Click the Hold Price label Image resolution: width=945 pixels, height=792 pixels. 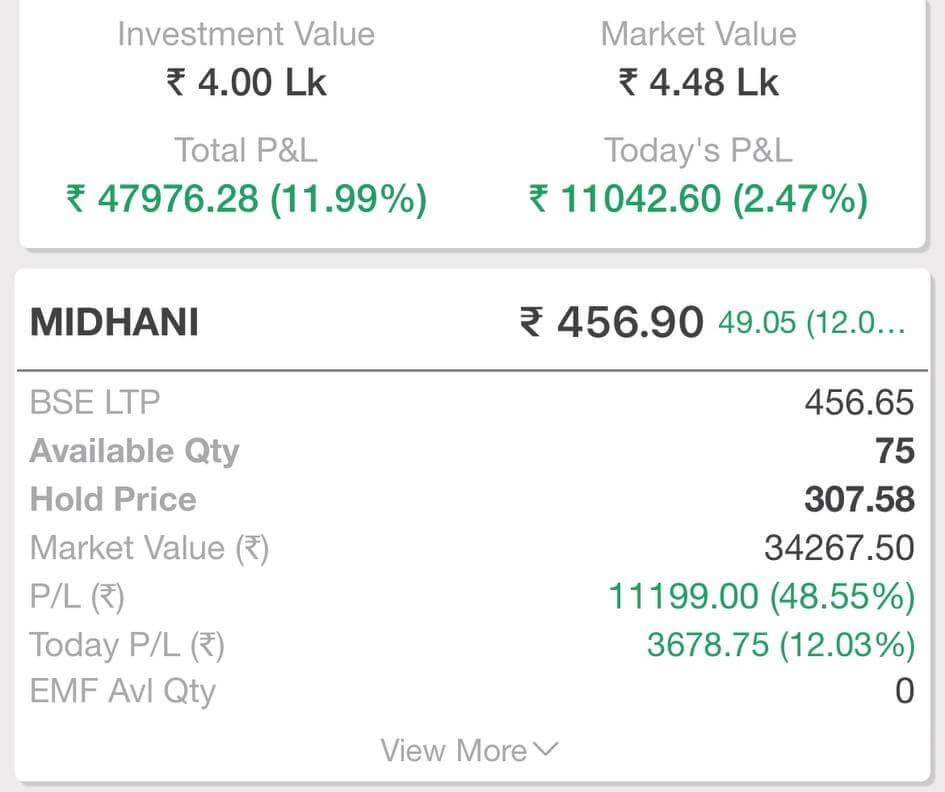pyautogui.click(x=113, y=499)
